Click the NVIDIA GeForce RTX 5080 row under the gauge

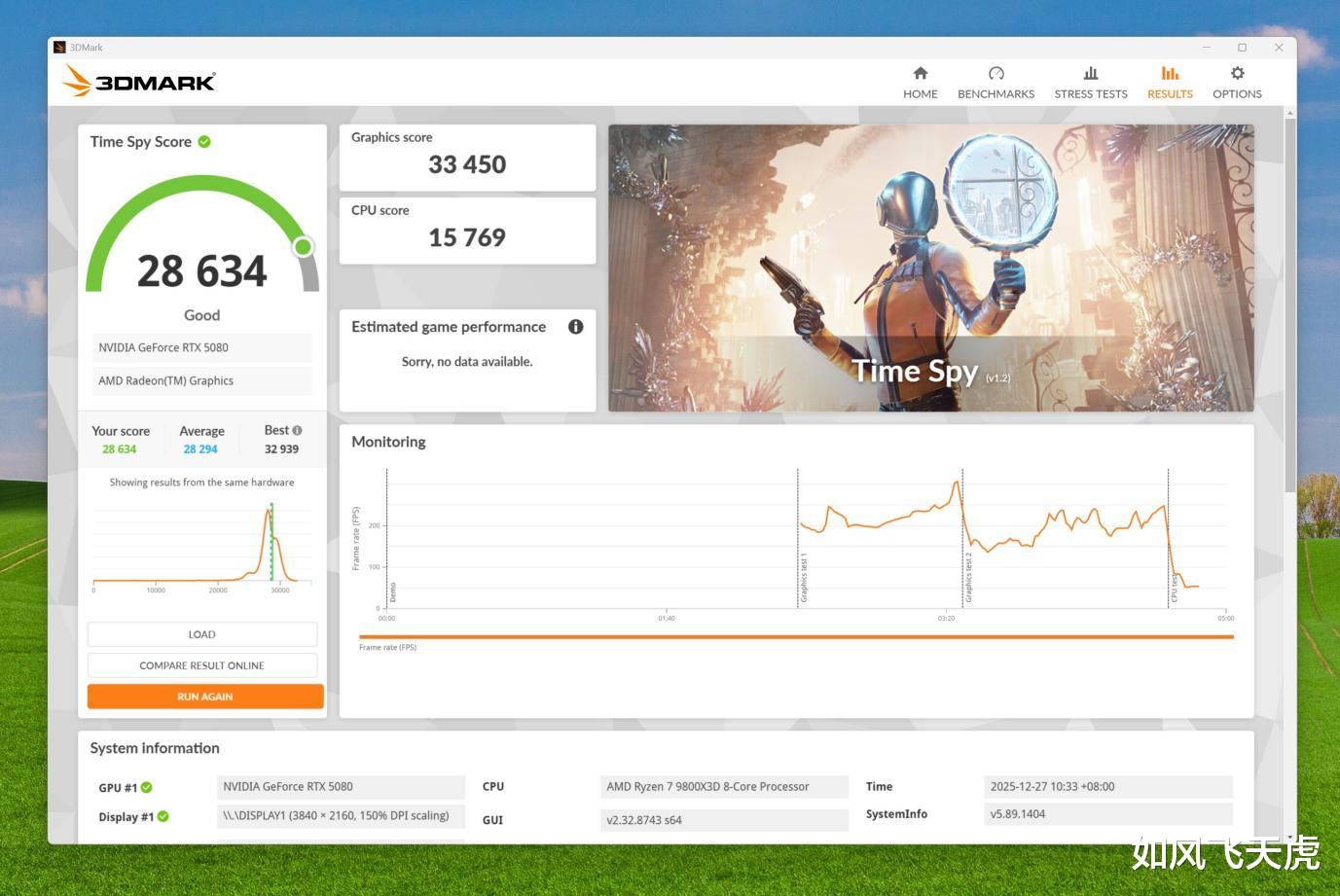click(202, 347)
